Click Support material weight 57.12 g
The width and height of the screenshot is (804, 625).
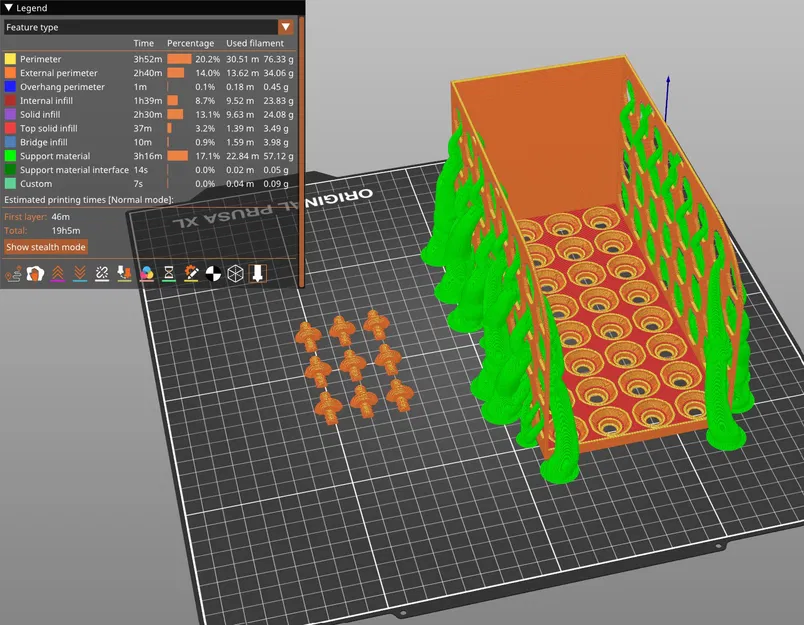tap(278, 156)
